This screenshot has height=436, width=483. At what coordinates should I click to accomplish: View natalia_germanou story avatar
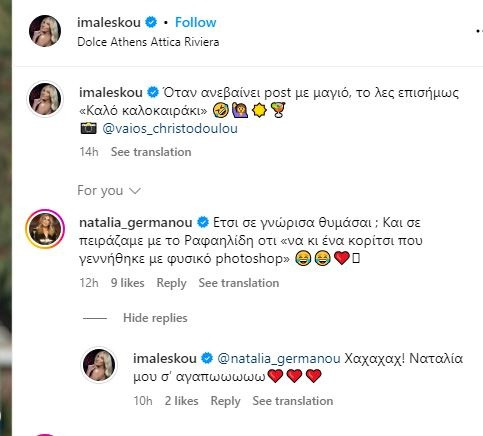click(x=45, y=229)
